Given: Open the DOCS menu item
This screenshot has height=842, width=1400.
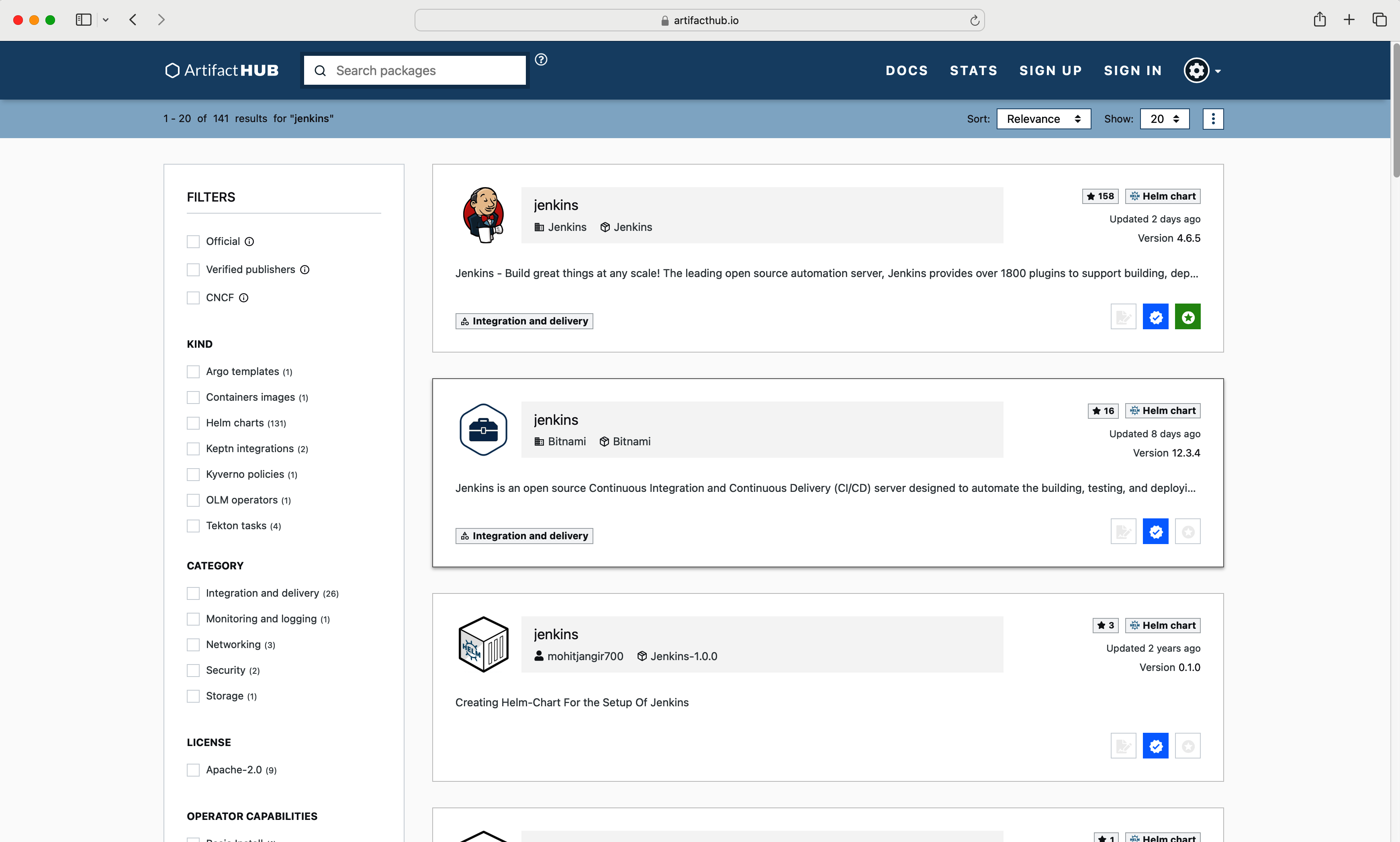Looking at the screenshot, I should click(x=906, y=70).
